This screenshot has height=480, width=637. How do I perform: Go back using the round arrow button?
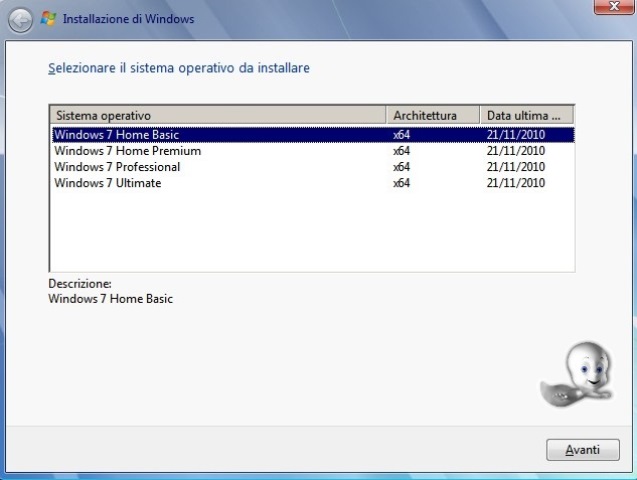(20, 20)
